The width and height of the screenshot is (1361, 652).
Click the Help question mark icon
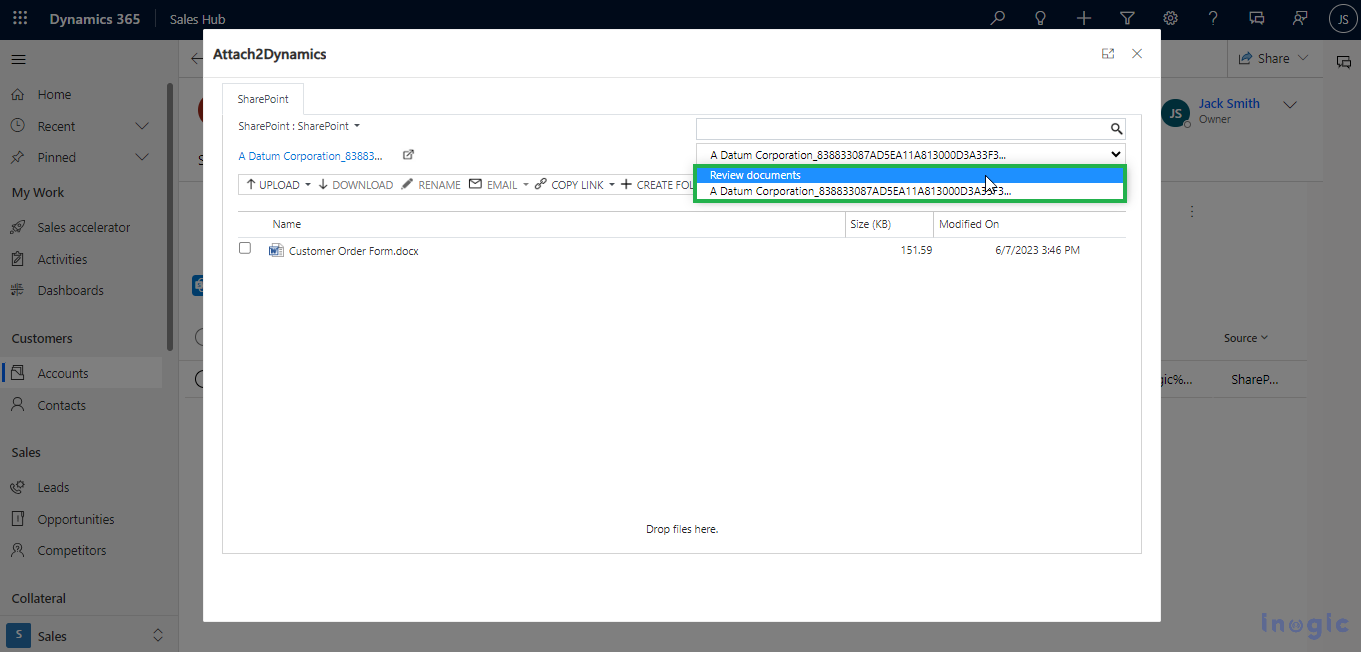point(1213,19)
